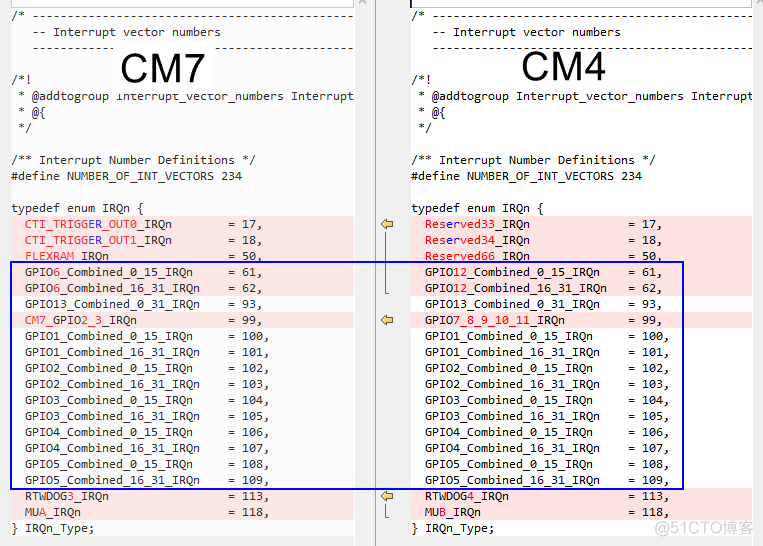Image resolution: width=763 pixels, height=546 pixels.
Task: Click GPIO12_Combined_16_31_IRQn in right pane
Action: point(515,288)
